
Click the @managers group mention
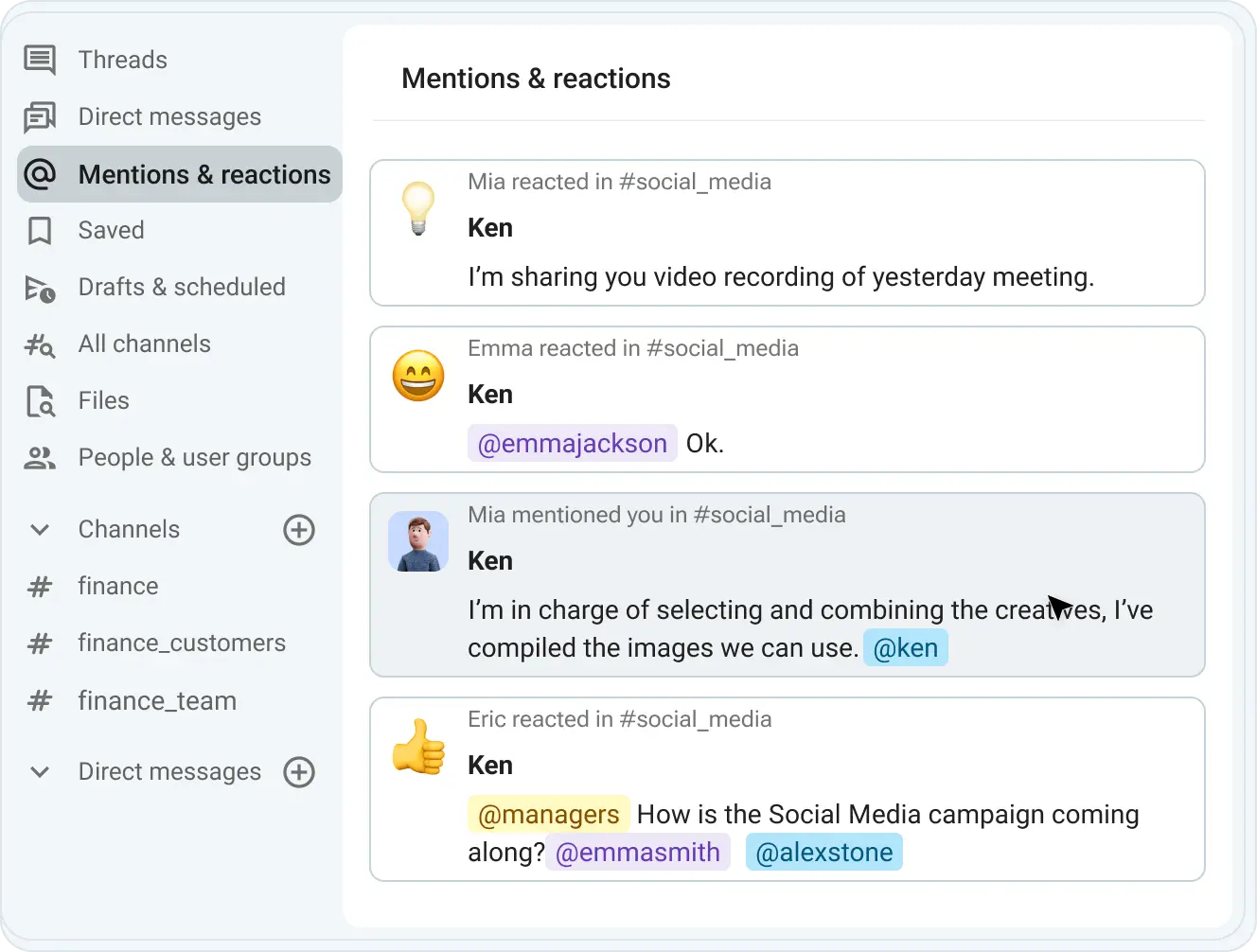click(549, 814)
